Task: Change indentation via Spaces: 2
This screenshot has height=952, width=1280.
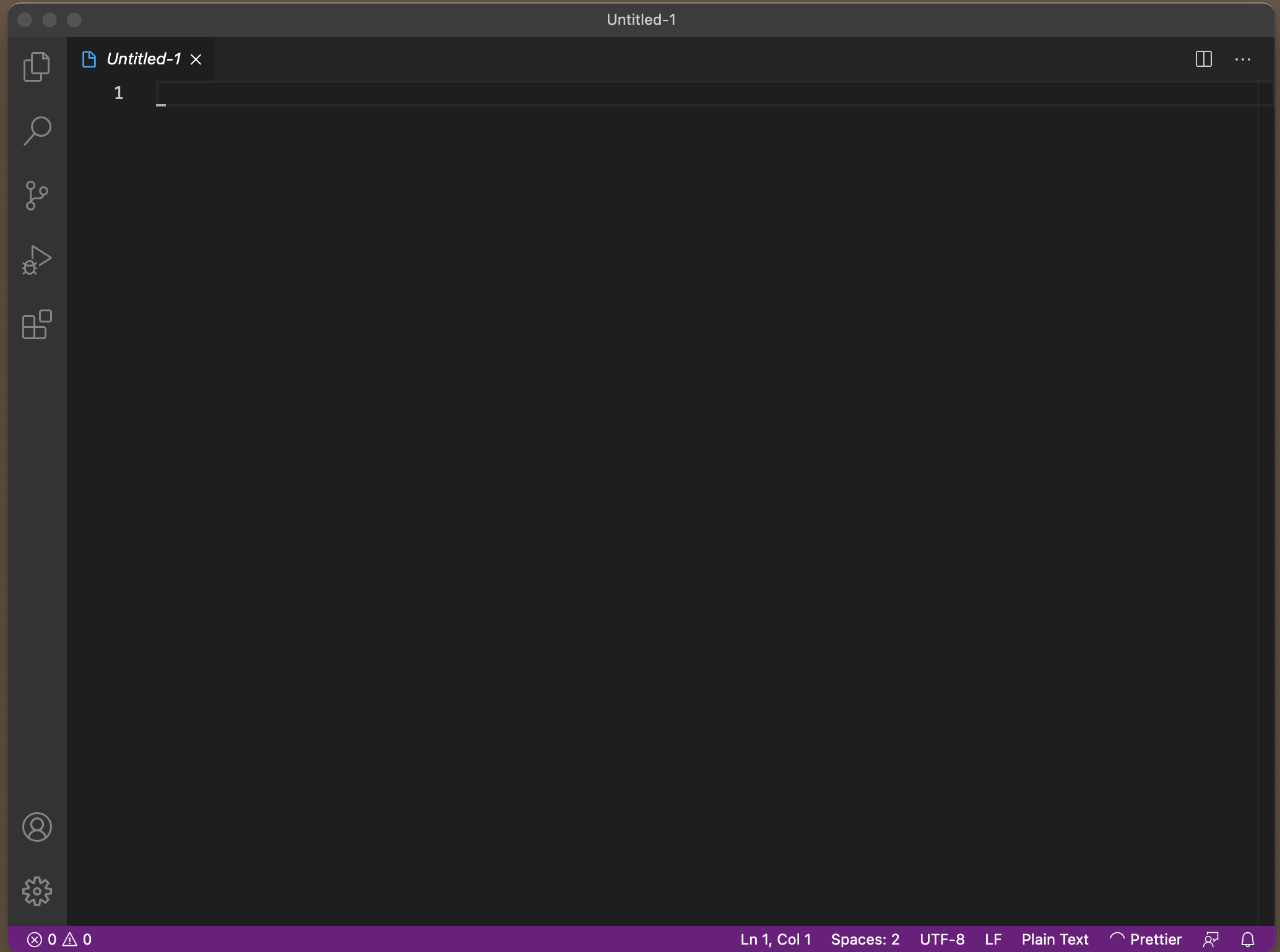Action: tap(865, 940)
